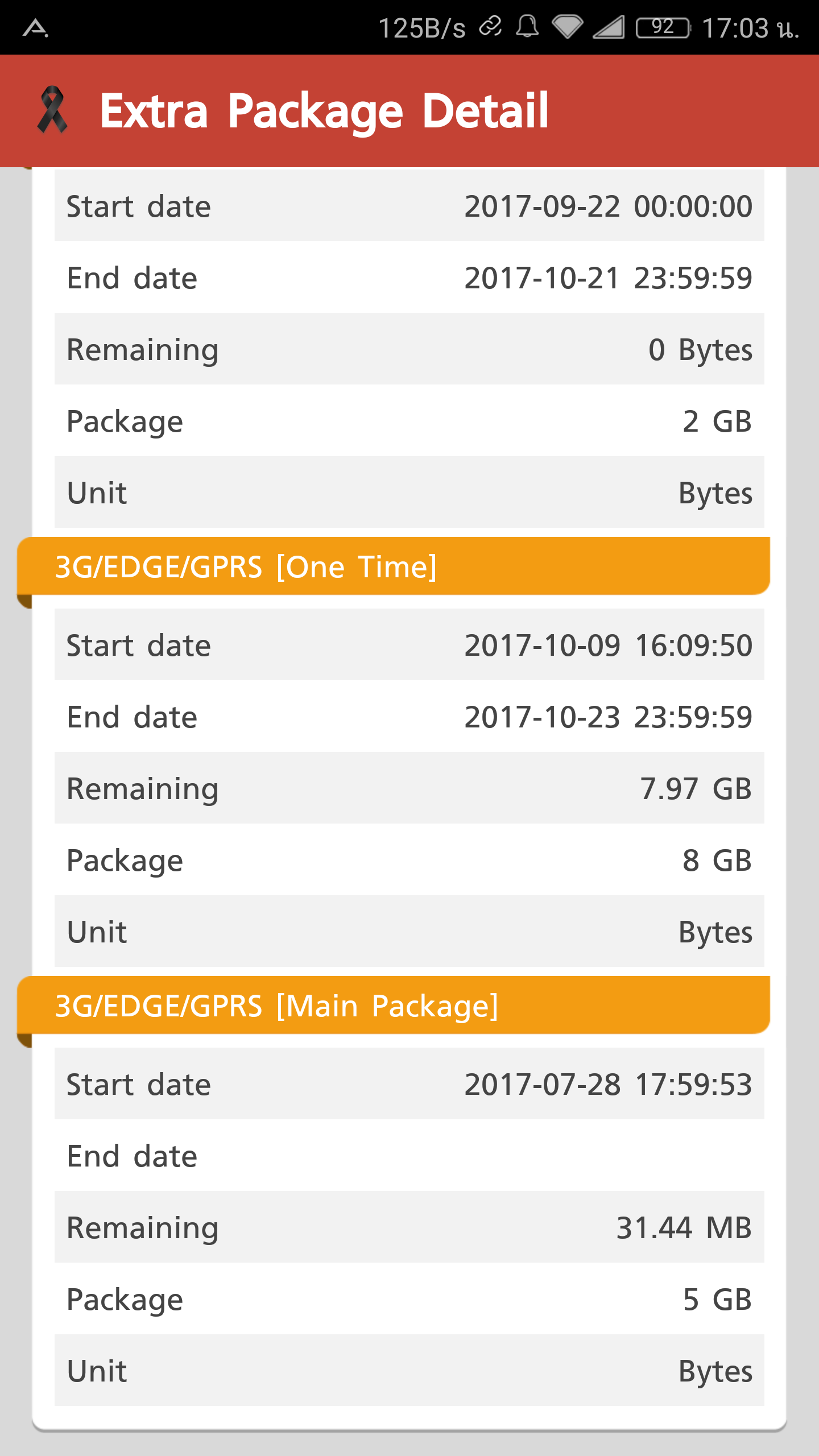
Task: Tap the Package 5 GB row
Action: 409,1298
